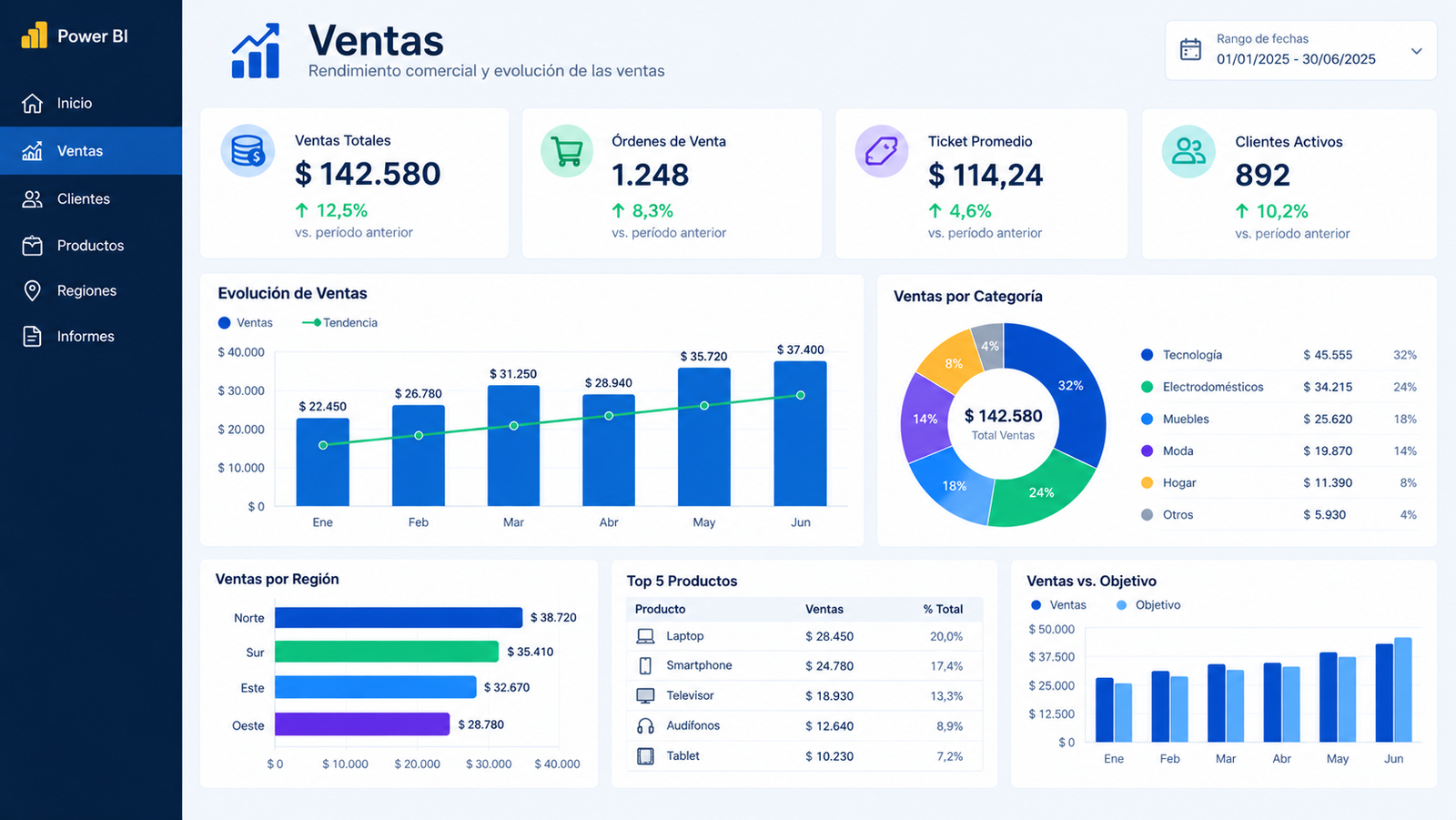The width and height of the screenshot is (1456, 820).
Task: Open the Inicio sidebar menu item
Action: (91, 103)
